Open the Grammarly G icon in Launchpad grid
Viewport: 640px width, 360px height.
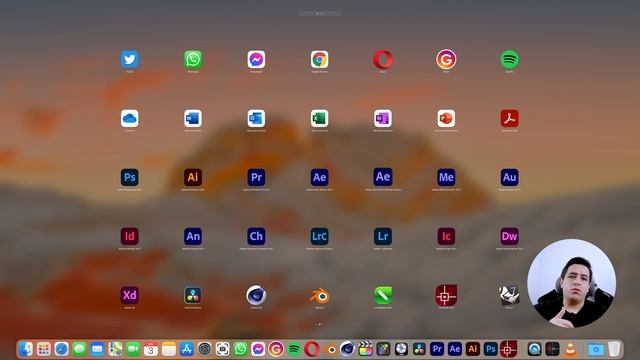(x=446, y=60)
